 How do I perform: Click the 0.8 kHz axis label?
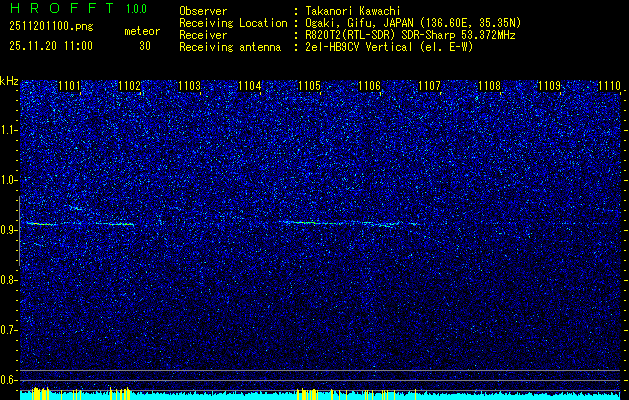(8, 280)
